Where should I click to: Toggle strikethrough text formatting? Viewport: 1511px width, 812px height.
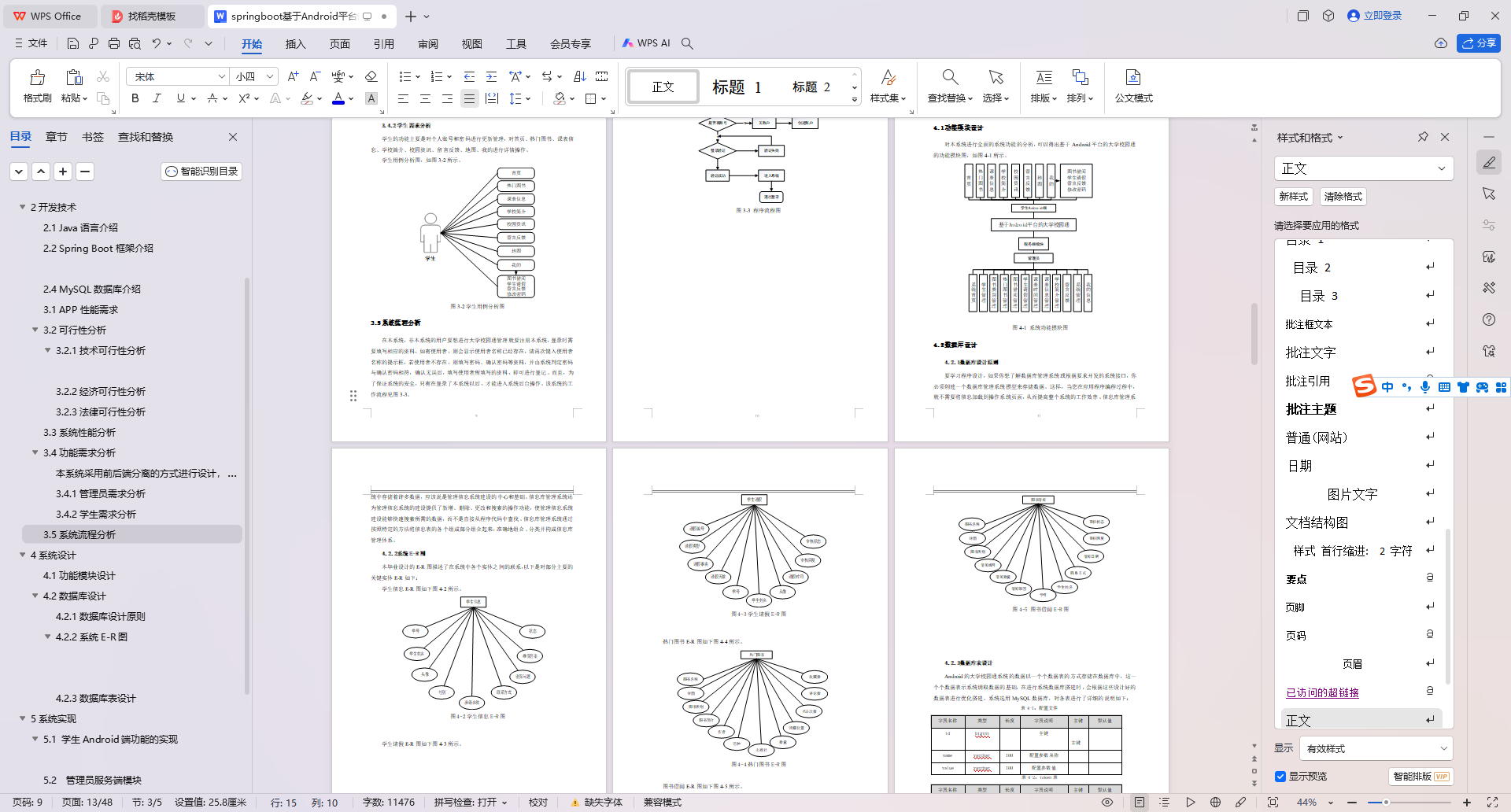point(212,98)
